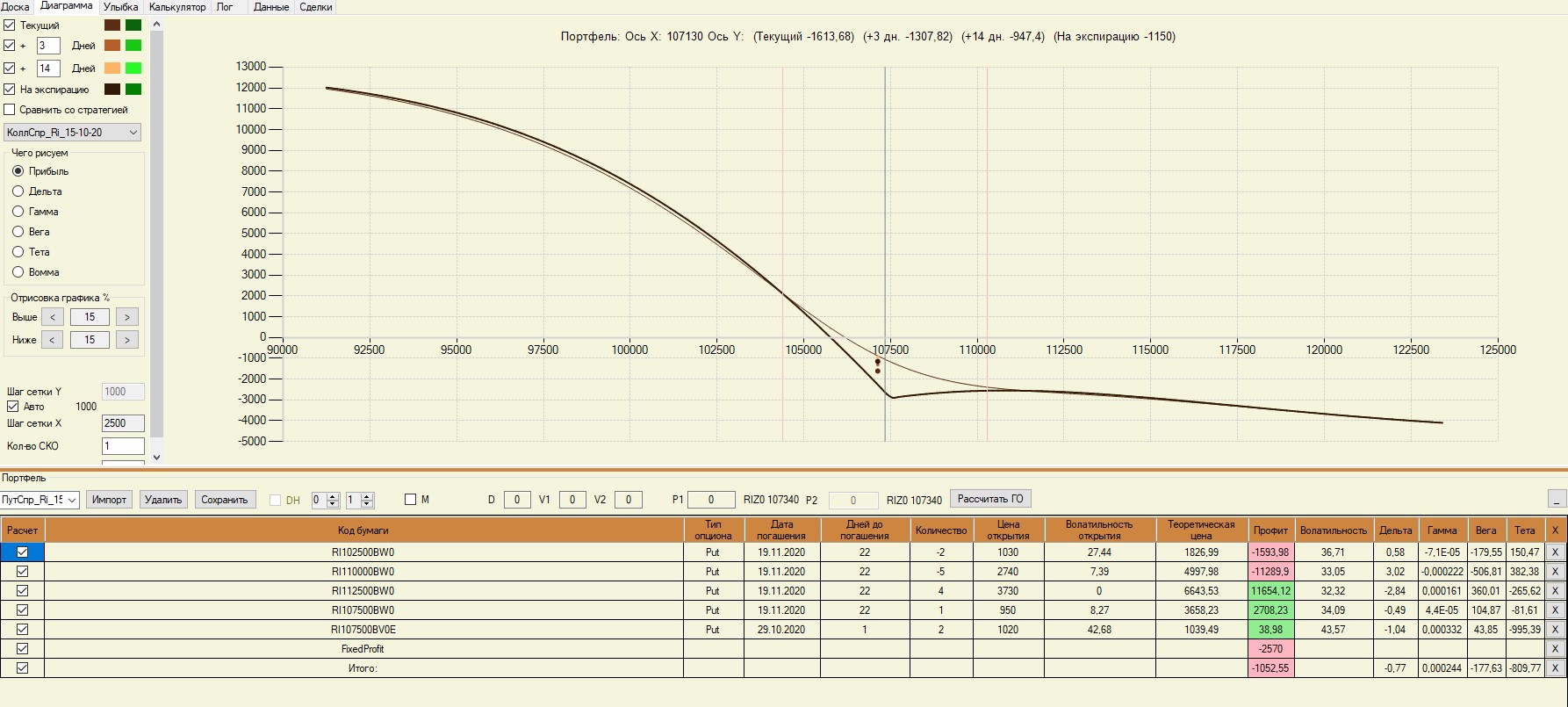This screenshot has height=707, width=1568.
Task: Open the Калькулятор tab
Action: pos(177,7)
